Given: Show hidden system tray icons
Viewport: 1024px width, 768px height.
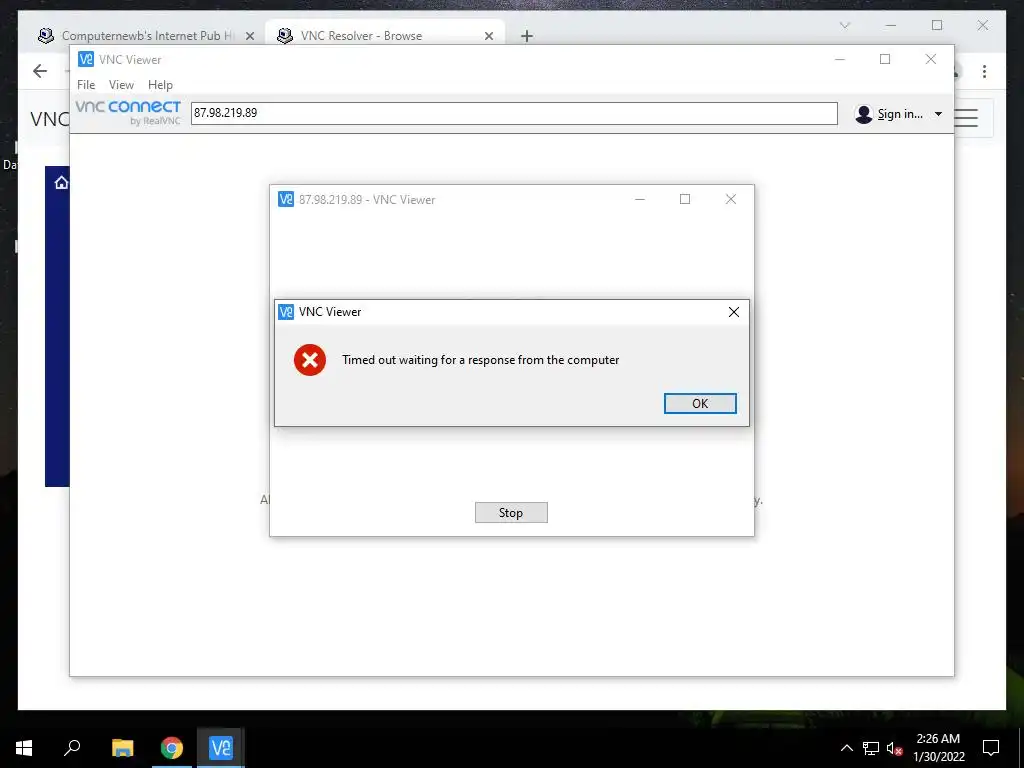Looking at the screenshot, I should pos(846,748).
